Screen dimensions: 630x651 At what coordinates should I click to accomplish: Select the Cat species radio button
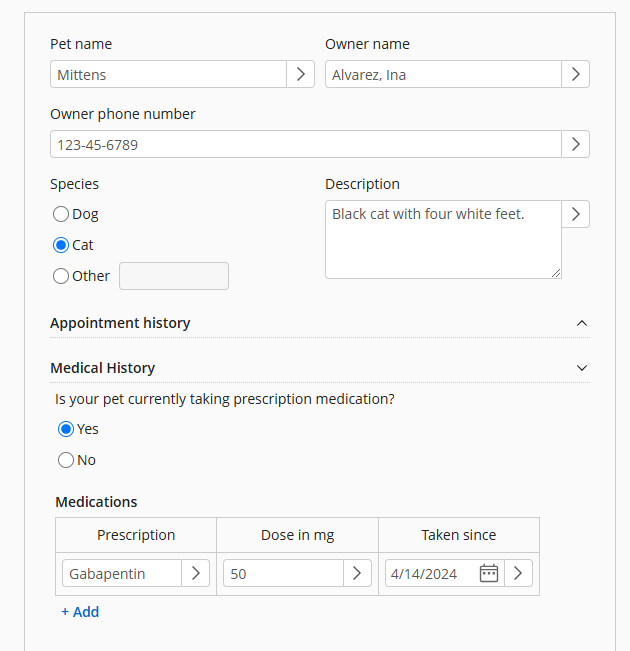coord(61,245)
